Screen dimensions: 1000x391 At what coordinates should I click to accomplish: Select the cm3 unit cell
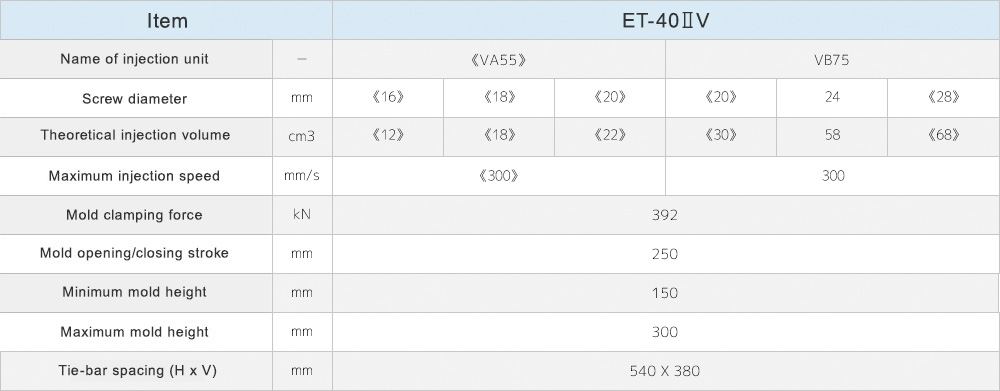[x=302, y=136]
